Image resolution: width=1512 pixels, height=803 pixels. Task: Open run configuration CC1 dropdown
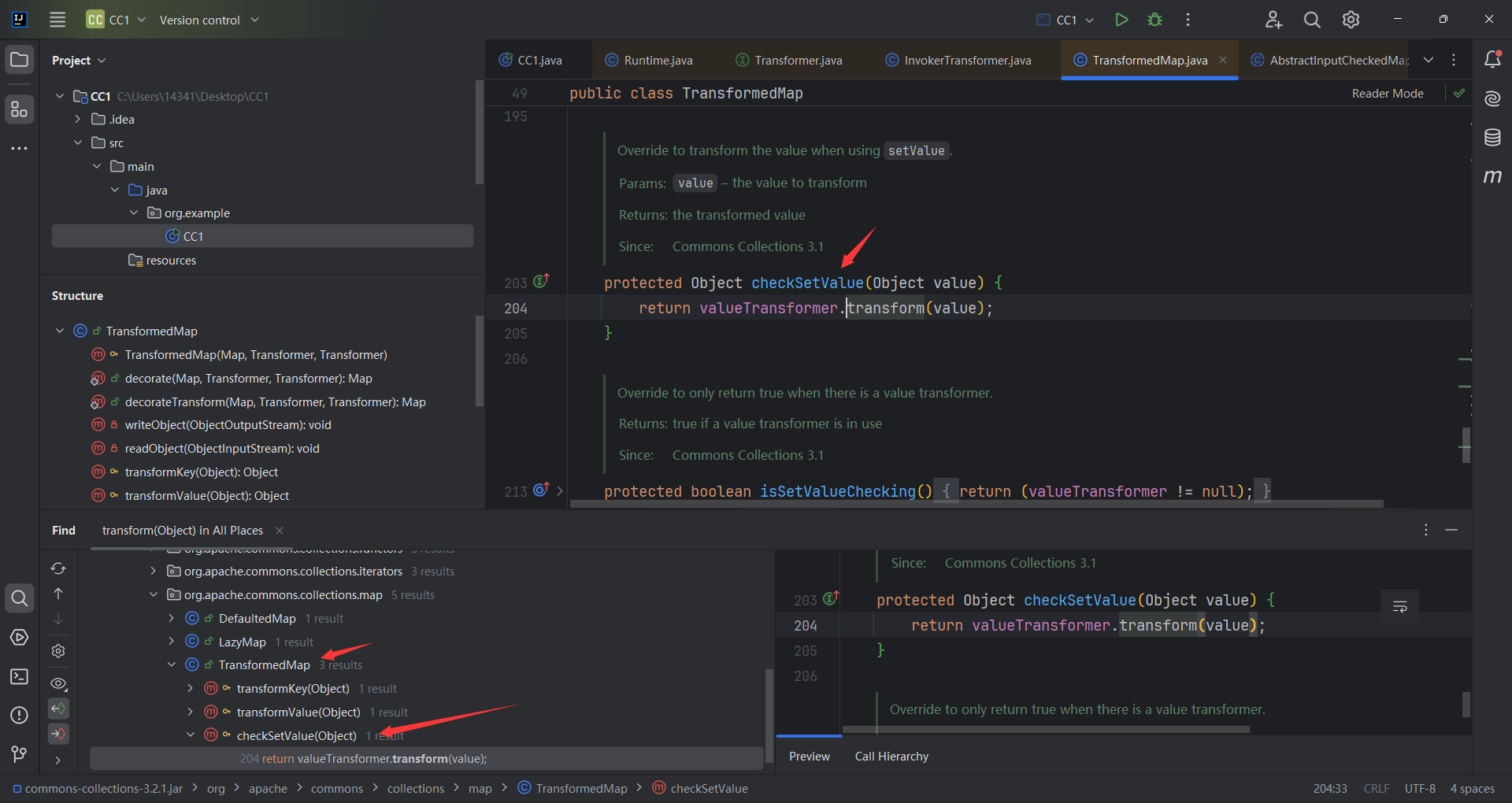click(1065, 20)
